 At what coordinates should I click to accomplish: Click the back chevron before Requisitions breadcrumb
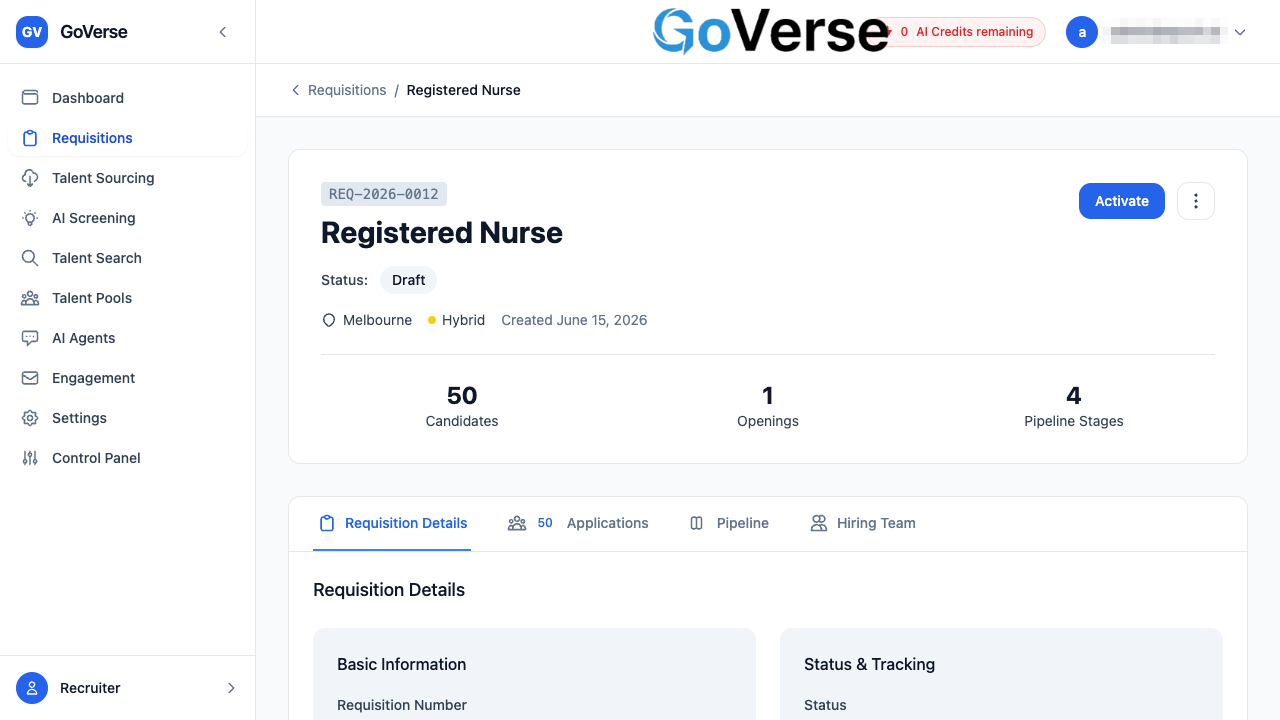295,90
